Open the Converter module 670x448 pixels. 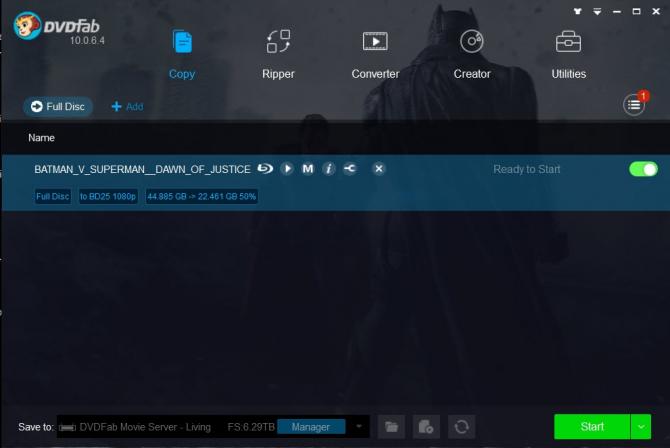[375, 54]
